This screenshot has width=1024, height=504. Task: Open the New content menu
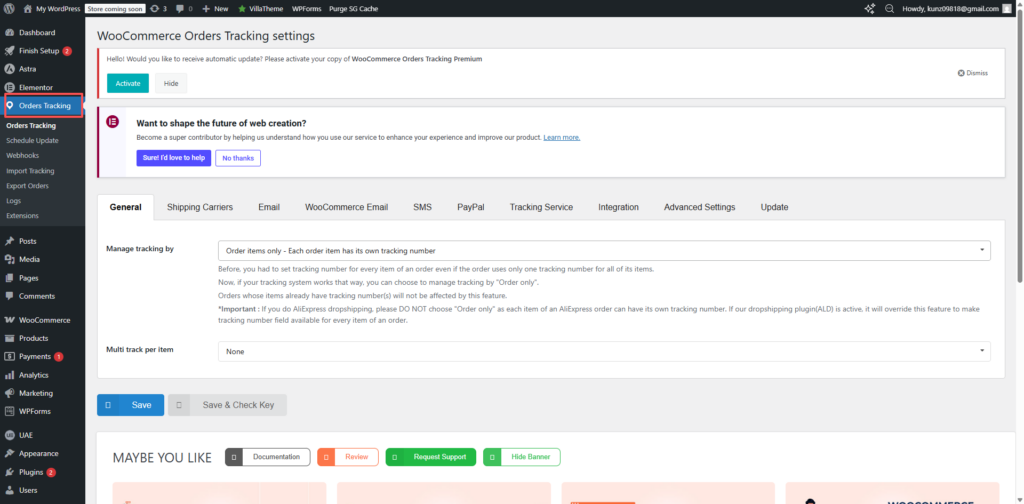pyautogui.click(x=215, y=9)
